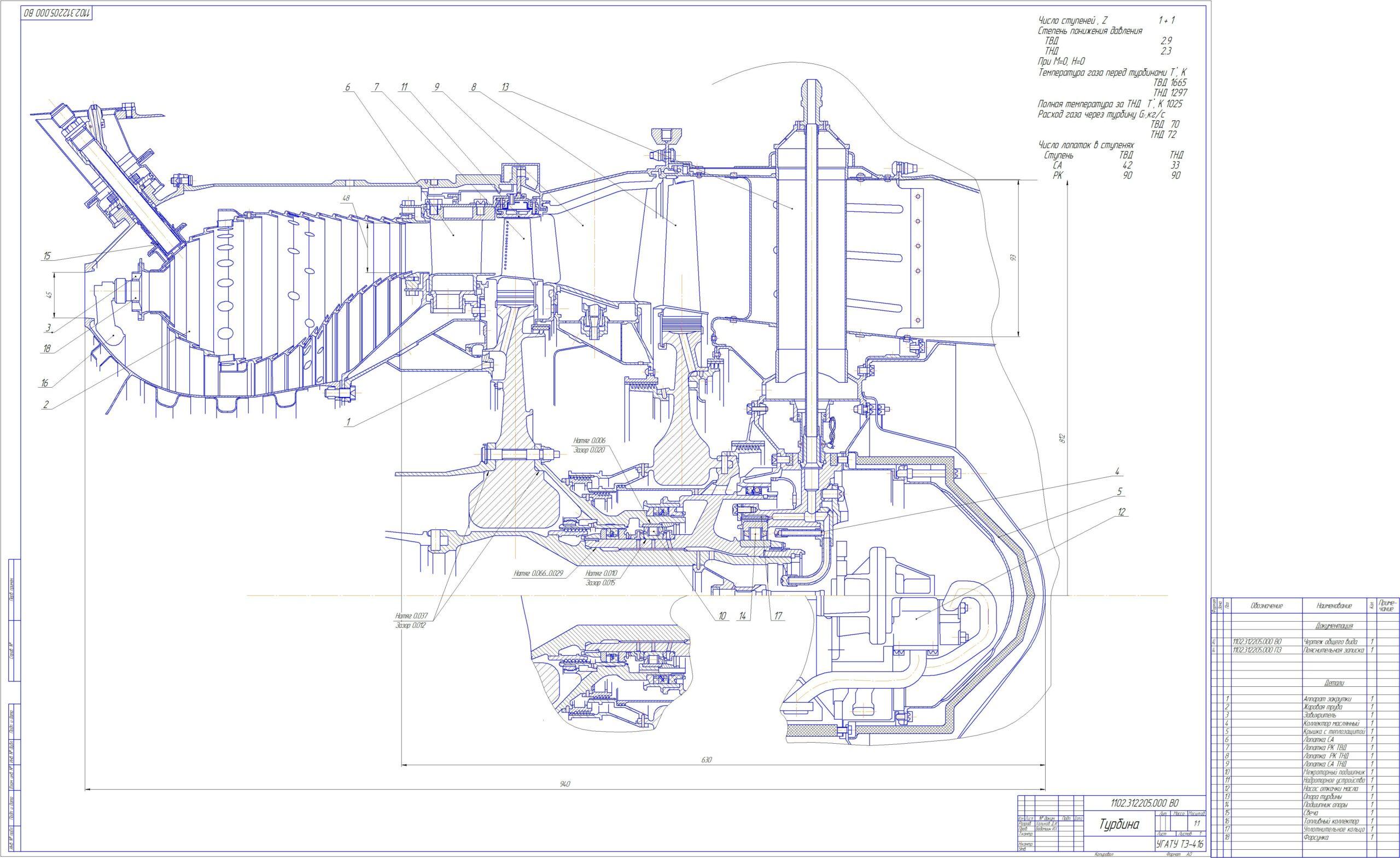Select callout number 13 at the top
This screenshot has width=1400, height=858.
[x=505, y=87]
